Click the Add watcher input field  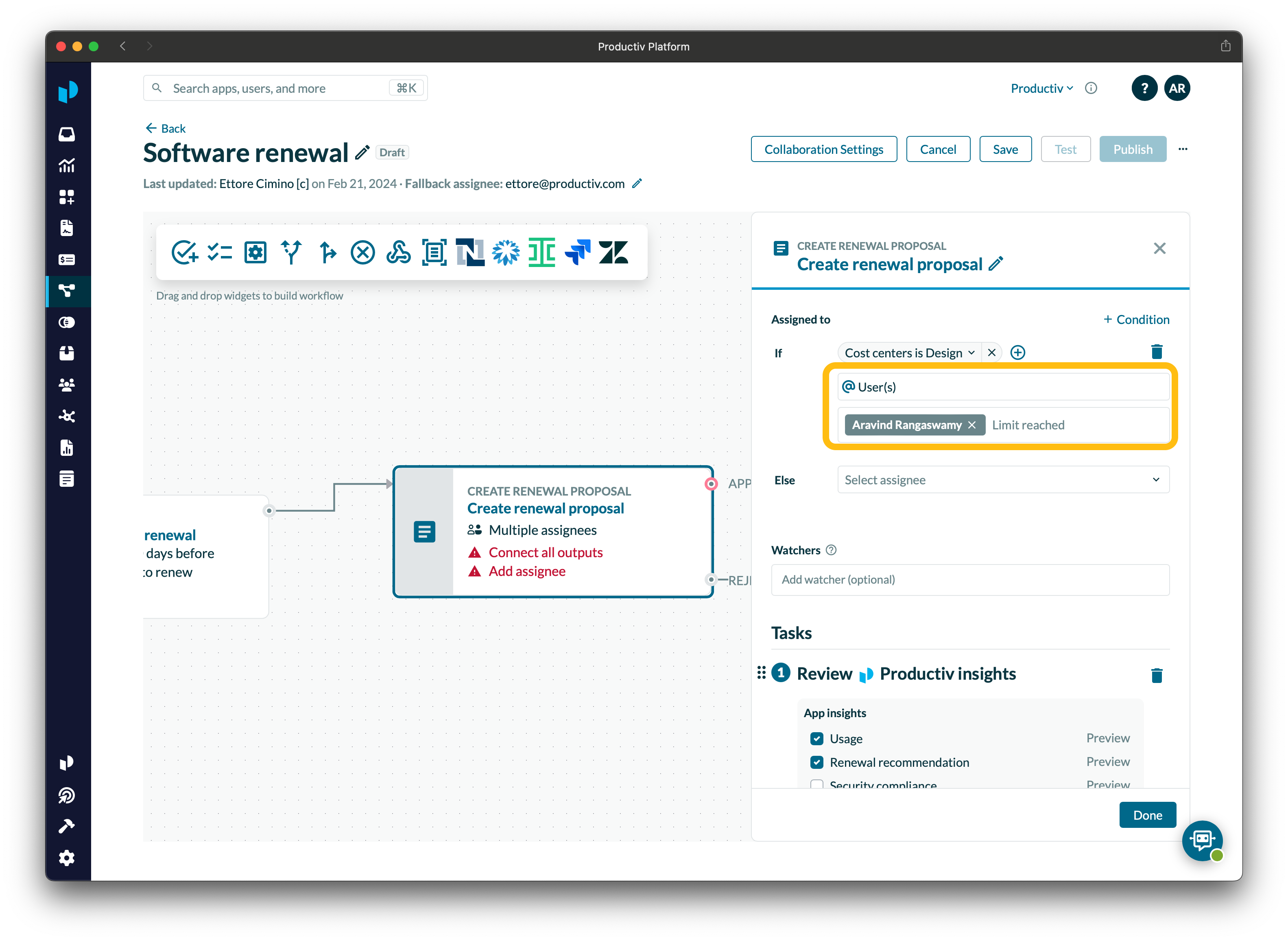click(x=970, y=579)
